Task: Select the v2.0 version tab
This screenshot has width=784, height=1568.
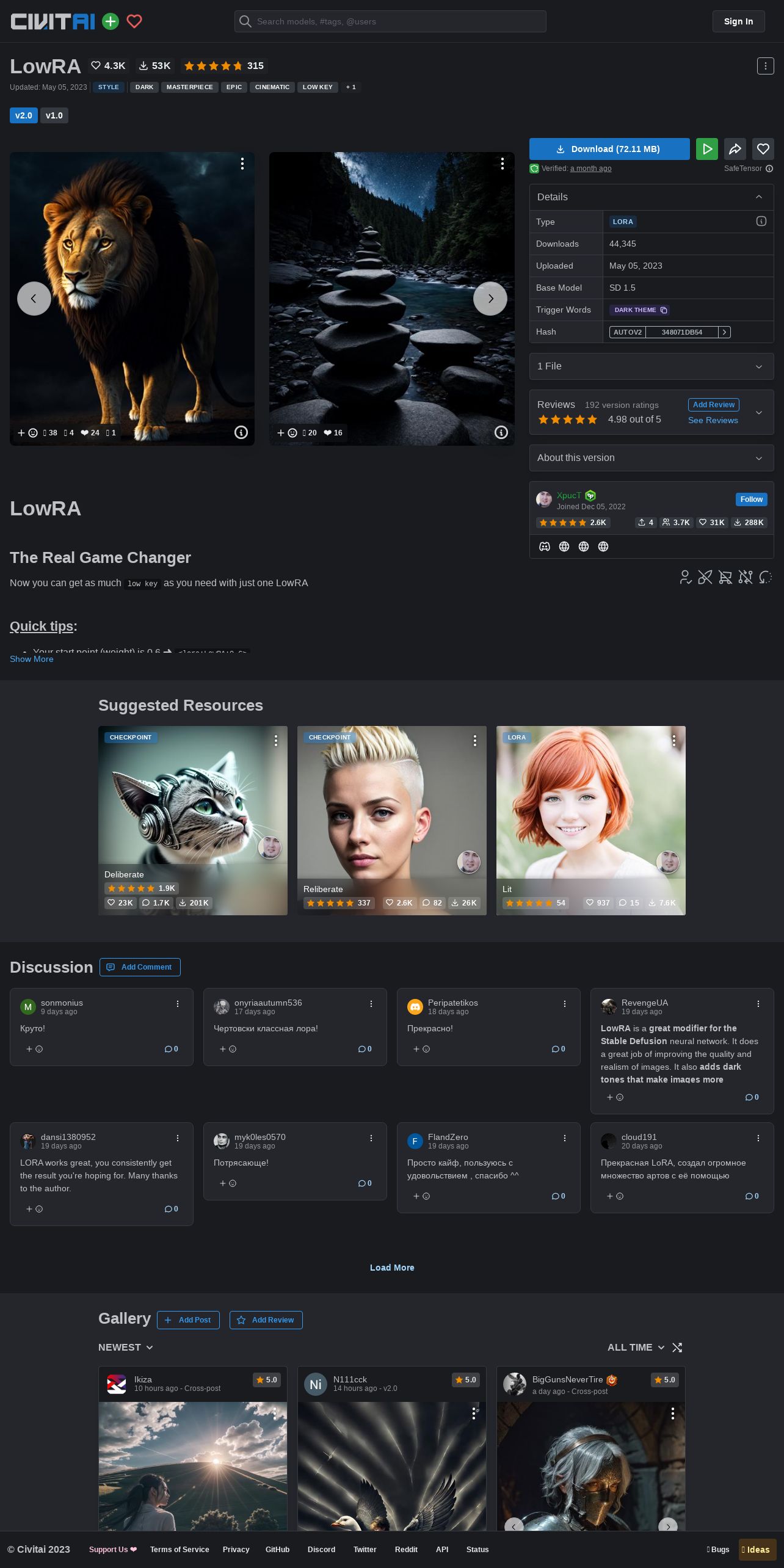Action: point(24,115)
